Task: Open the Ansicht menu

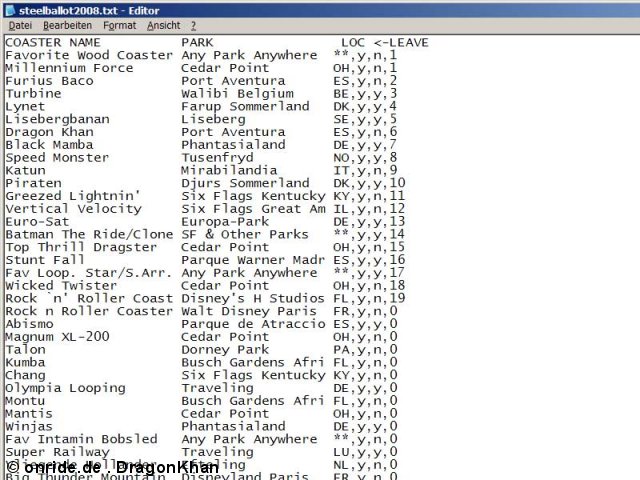Action: tap(164, 26)
